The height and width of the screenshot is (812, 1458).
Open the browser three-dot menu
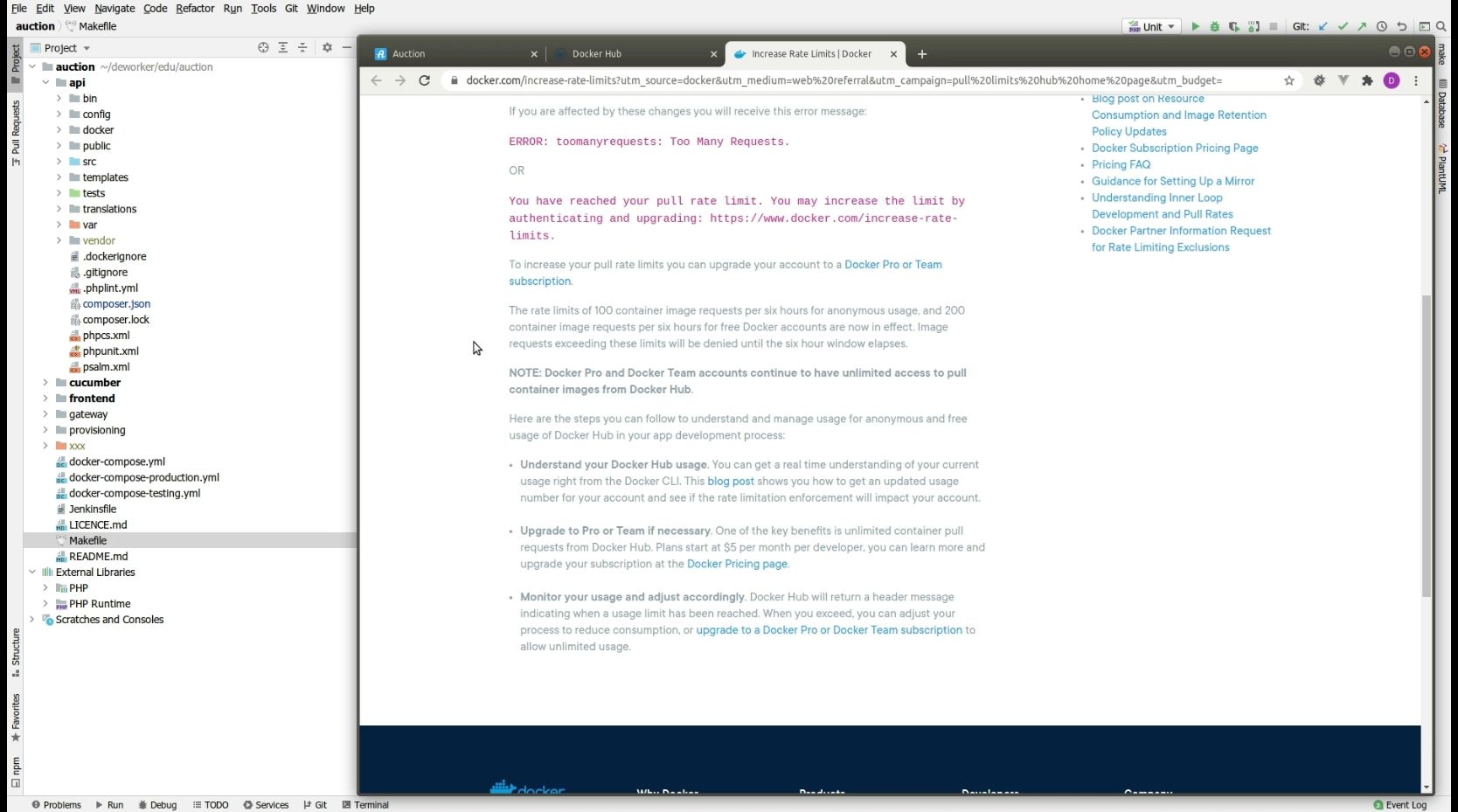click(x=1416, y=80)
